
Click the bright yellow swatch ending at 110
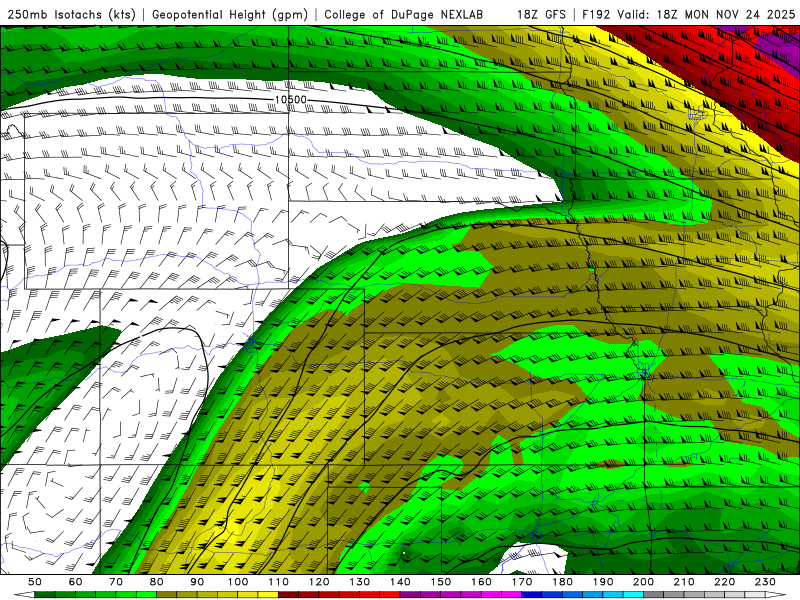click(268, 595)
